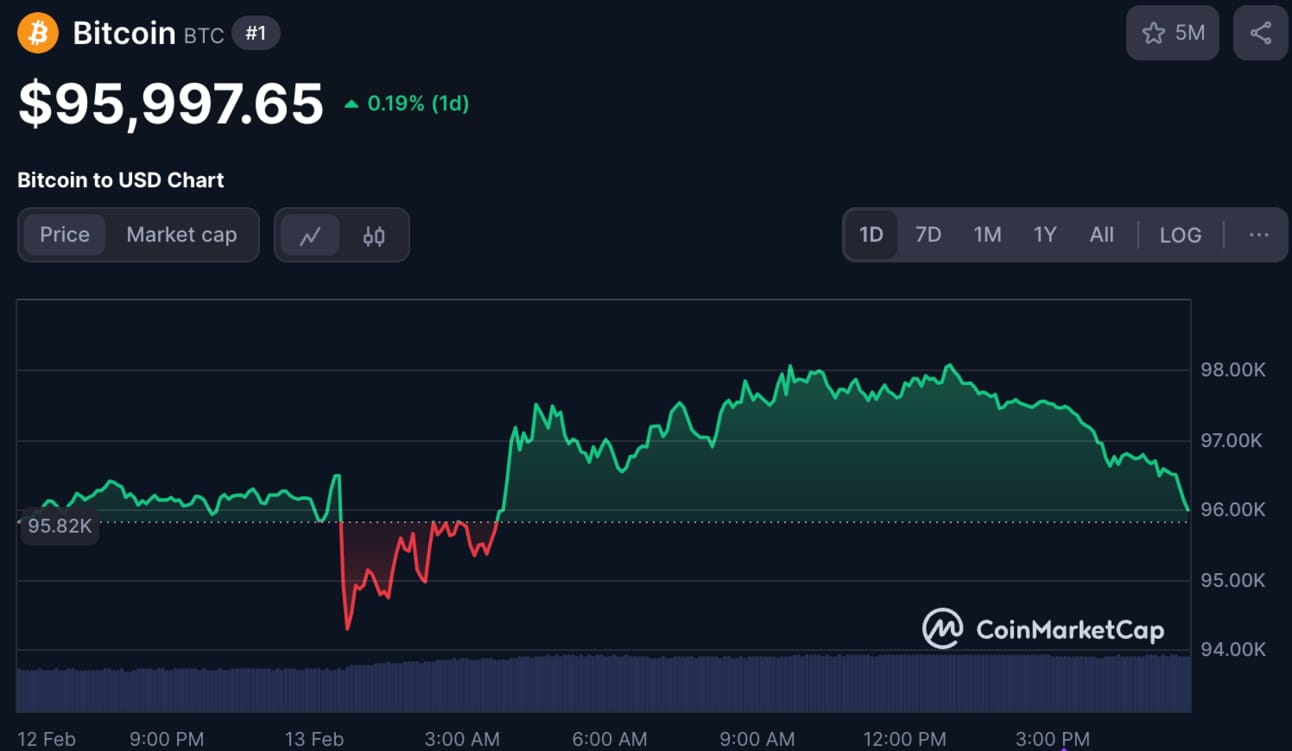Image resolution: width=1292 pixels, height=751 pixels.
Task: Select the 1M time range
Action: (987, 235)
